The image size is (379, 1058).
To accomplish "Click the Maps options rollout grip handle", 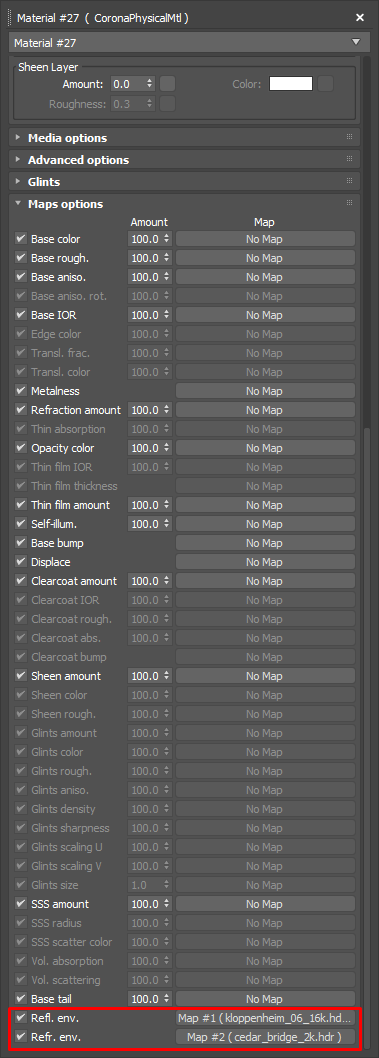I will (x=349, y=203).
